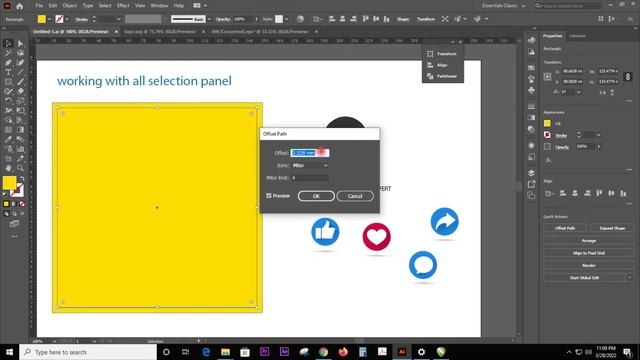Click Start Global Edit button
This screenshot has width=640, height=360.
pos(584,278)
